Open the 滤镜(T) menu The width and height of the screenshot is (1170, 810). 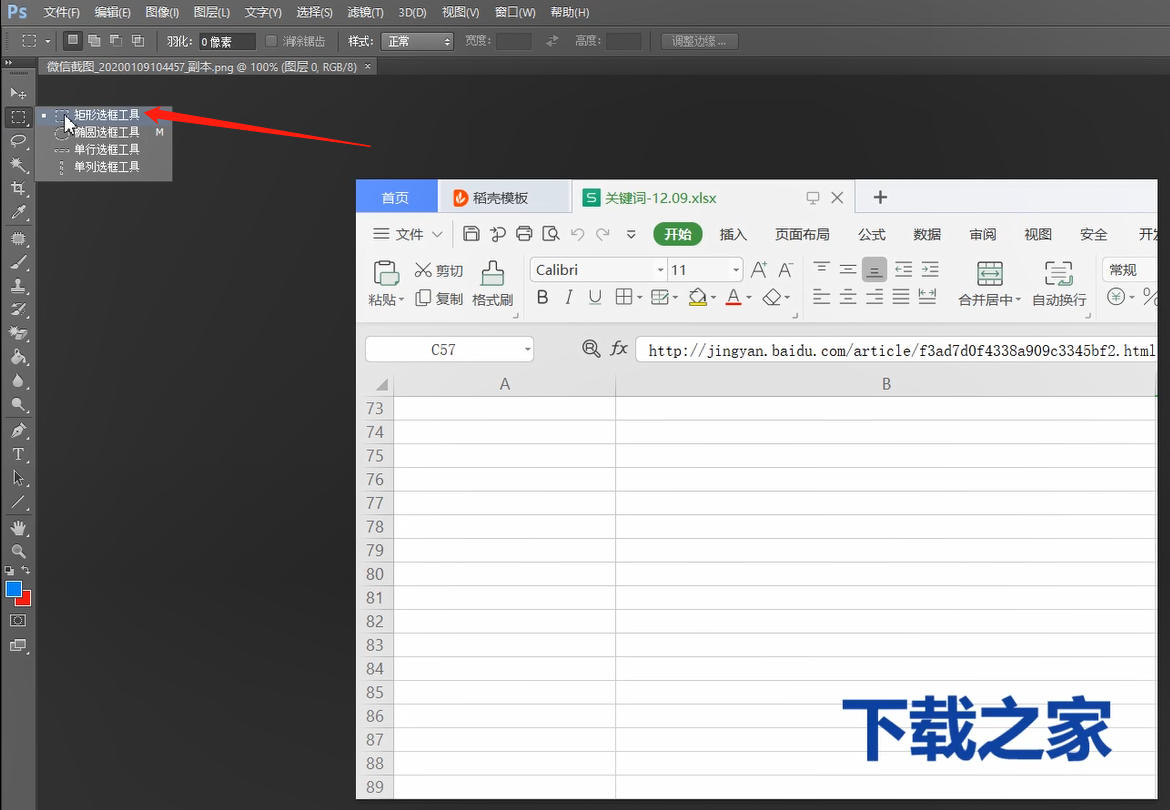pos(363,12)
